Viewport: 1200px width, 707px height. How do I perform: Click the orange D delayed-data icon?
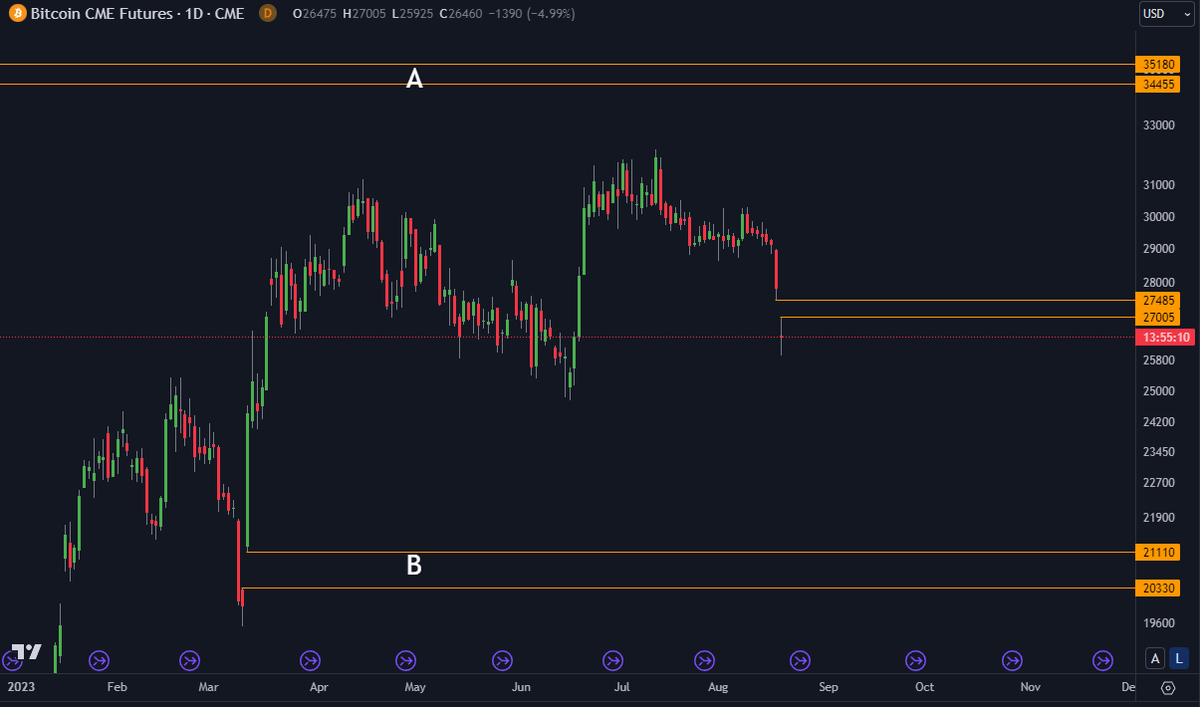[267, 13]
